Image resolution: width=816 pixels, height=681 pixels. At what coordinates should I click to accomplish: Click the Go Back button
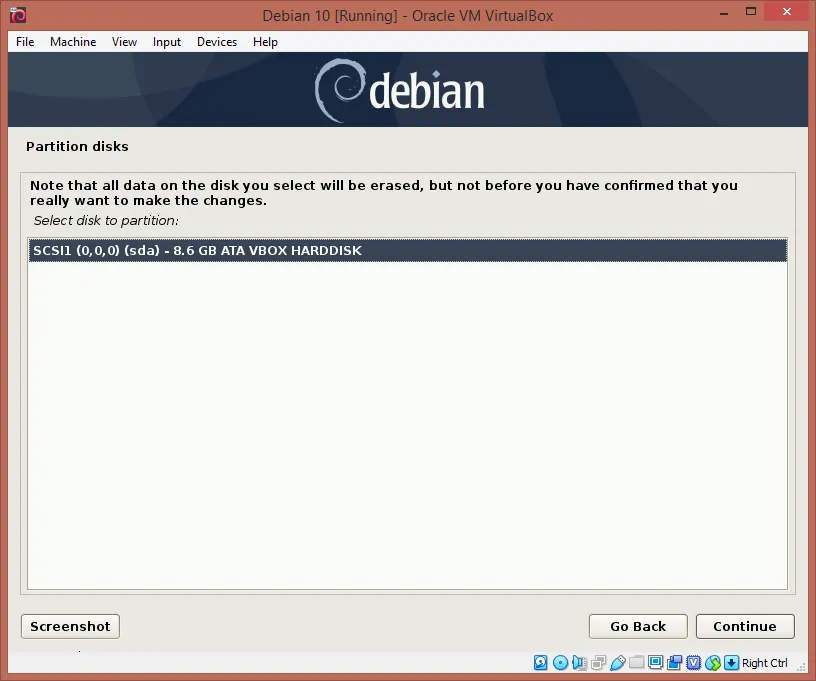tap(638, 626)
